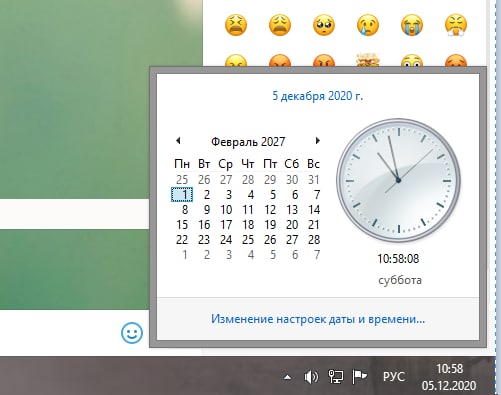Click the taskbar clock showing 10:58 05.12.2020
The image size is (501, 395).
tap(449, 377)
